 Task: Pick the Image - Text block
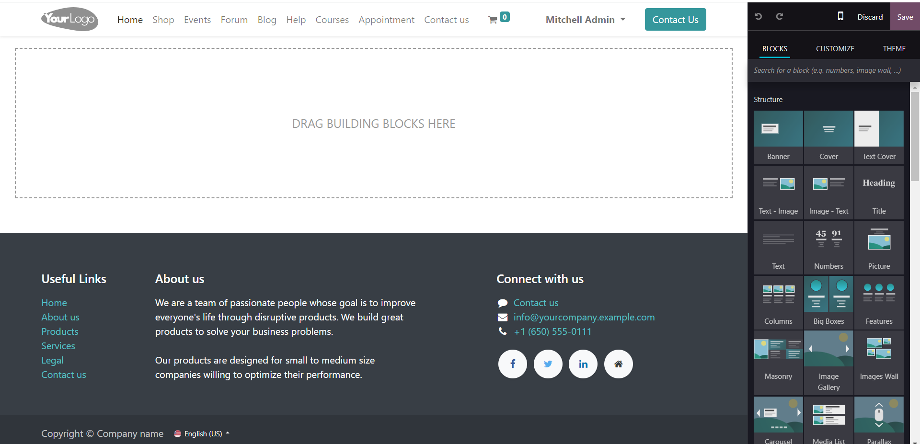coord(828,191)
